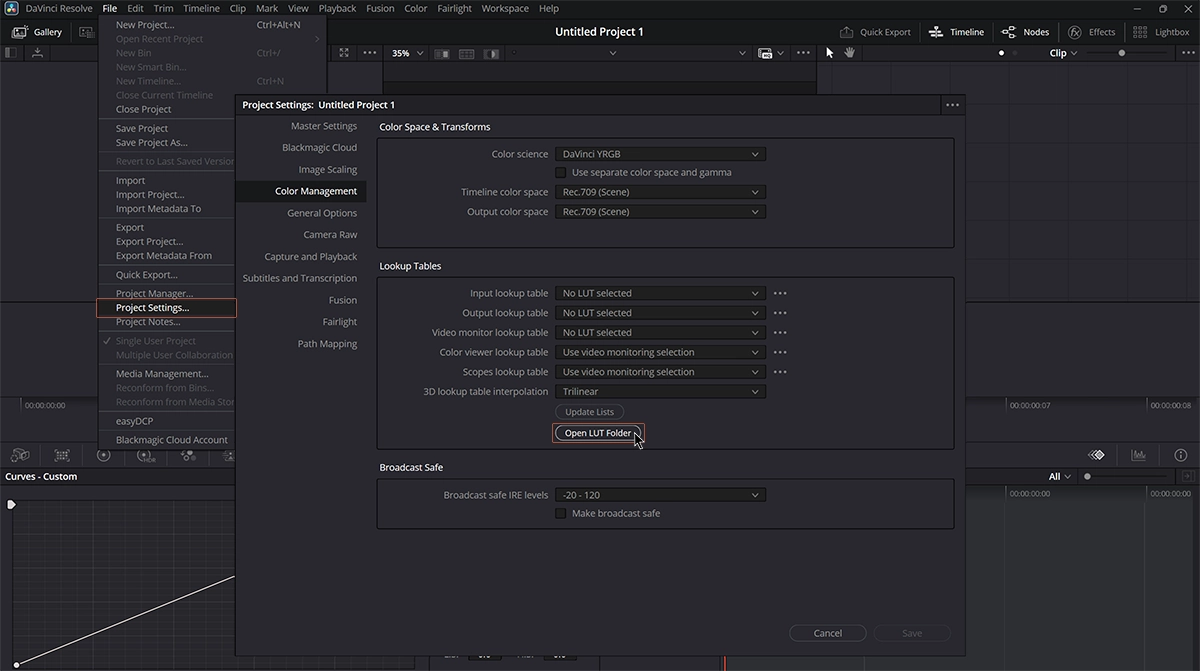Click the Save button in Project Settings
This screenshot has height=671, width=1200.
pyautogui.click(x=912, y=633)
